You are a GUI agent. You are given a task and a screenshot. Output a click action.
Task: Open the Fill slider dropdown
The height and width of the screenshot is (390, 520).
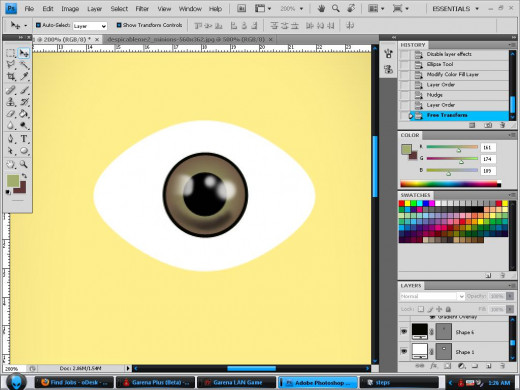(510, 309)
